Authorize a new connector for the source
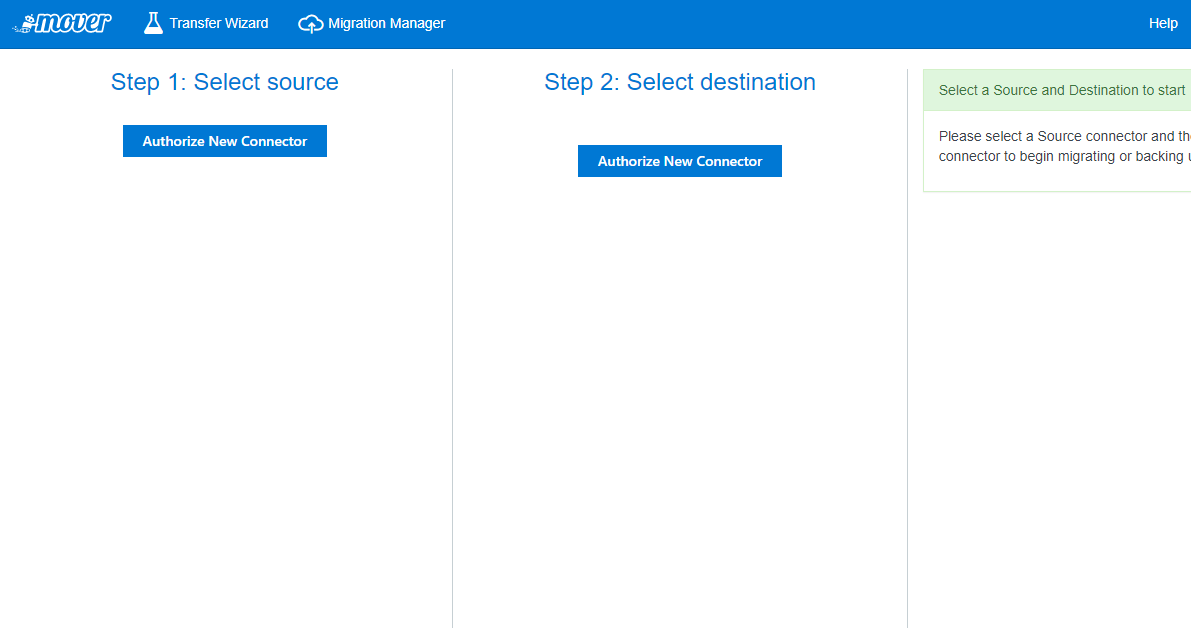Viewport: 1191px width, 628px height. (x=225, y=141)
